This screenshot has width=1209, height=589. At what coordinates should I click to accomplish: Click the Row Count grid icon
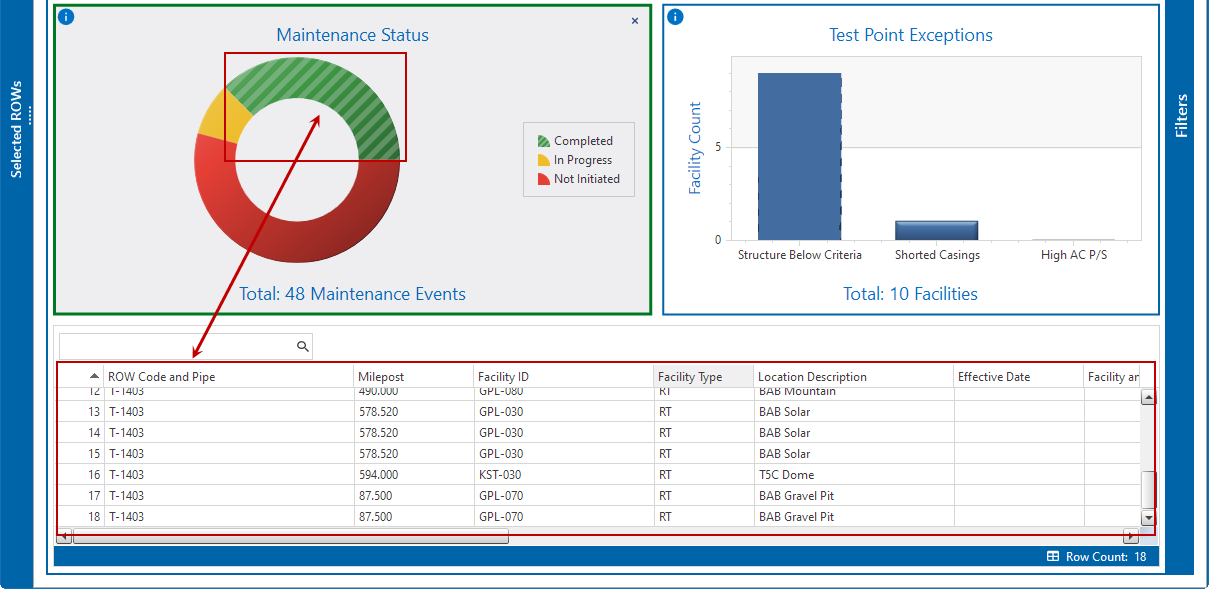pos(1052,555)
